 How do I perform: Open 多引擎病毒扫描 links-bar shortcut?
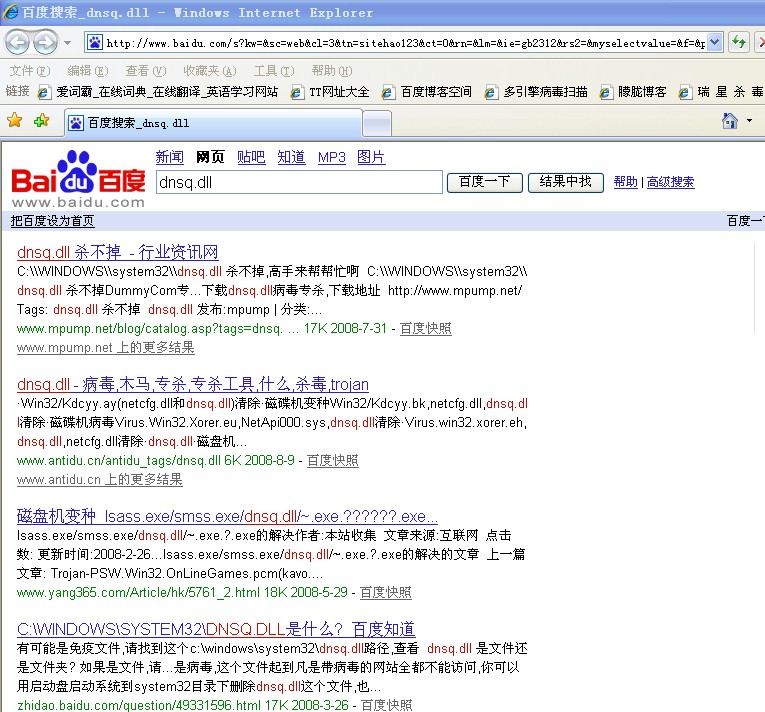(x=536, y=92)
